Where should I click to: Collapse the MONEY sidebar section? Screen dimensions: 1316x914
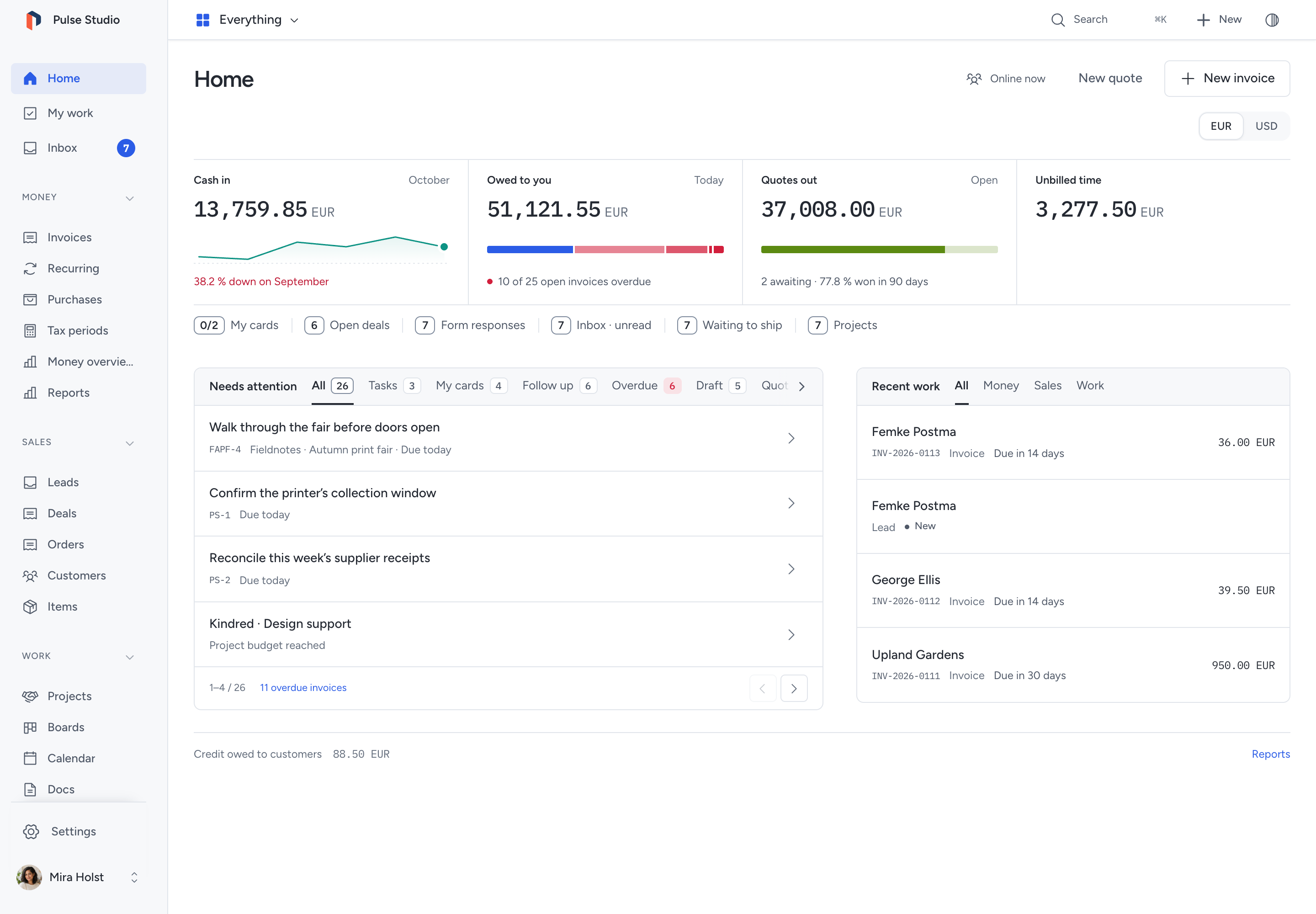(130, 198)
